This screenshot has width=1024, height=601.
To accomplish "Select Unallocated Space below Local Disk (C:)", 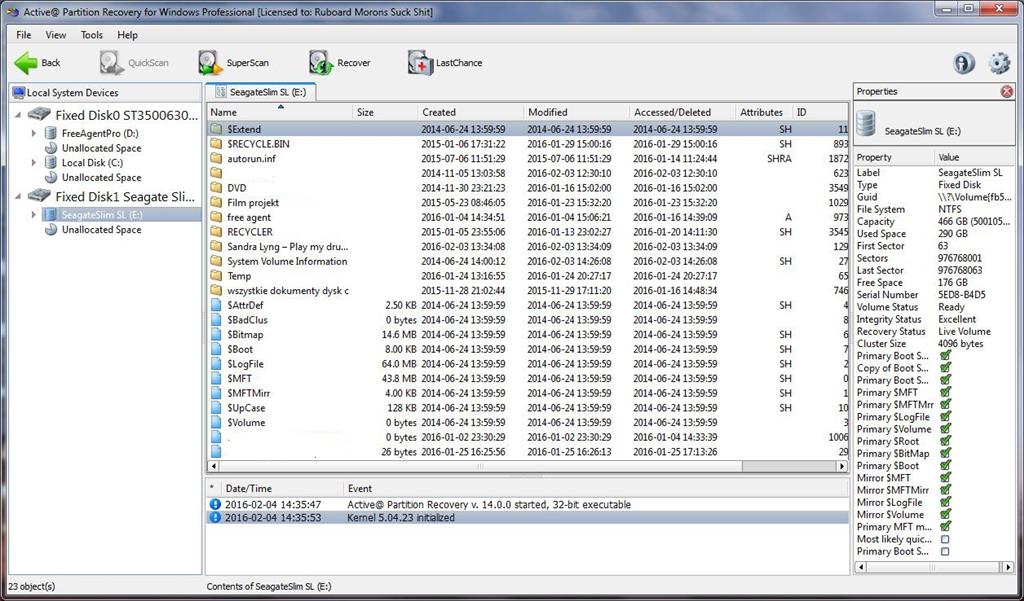I will click(x=101, y=178).
